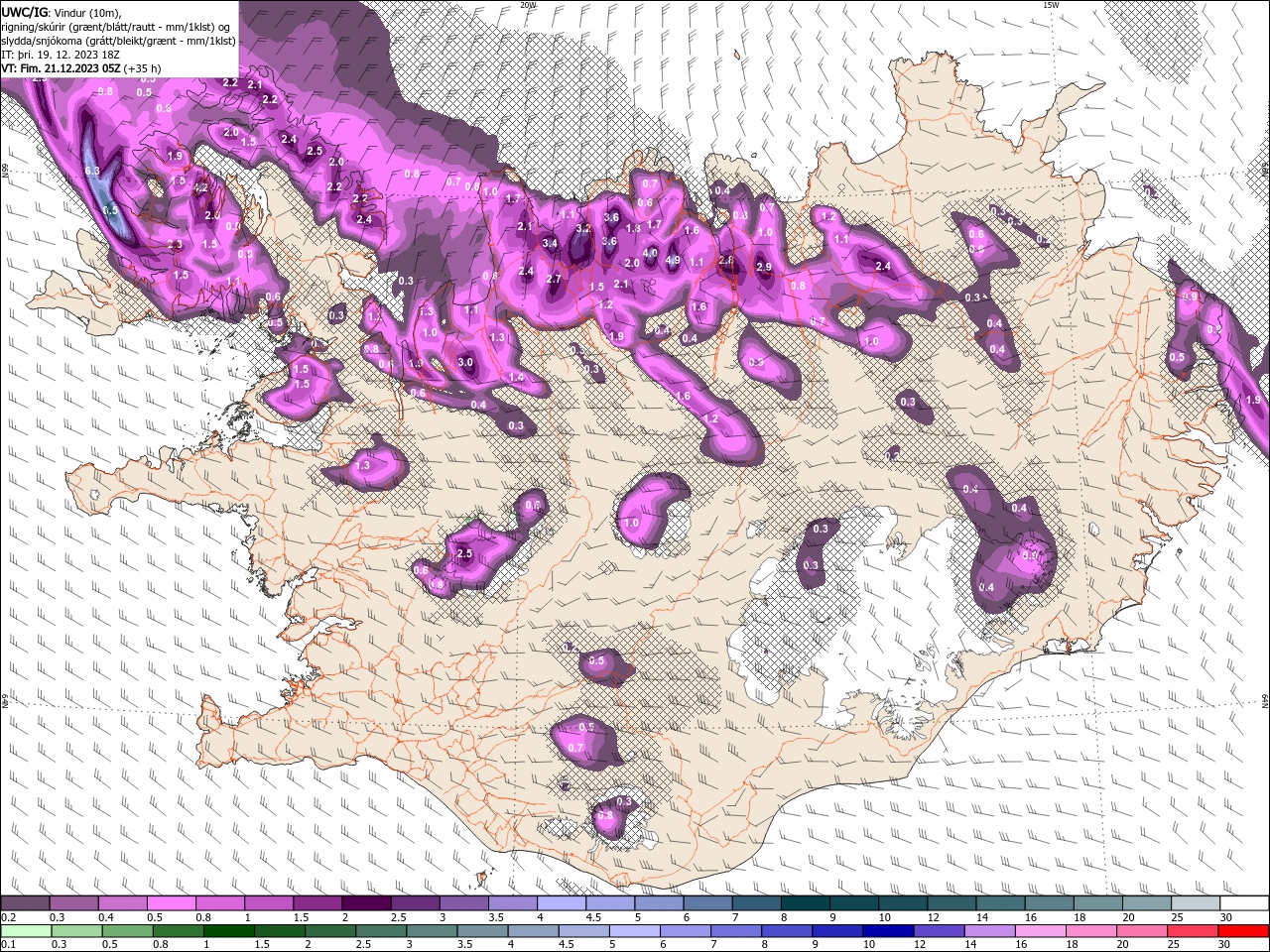Pick the bright pink 0.5 swatch in snow legend
This screenshot has height=952, width=1270.
click(171, 903)
